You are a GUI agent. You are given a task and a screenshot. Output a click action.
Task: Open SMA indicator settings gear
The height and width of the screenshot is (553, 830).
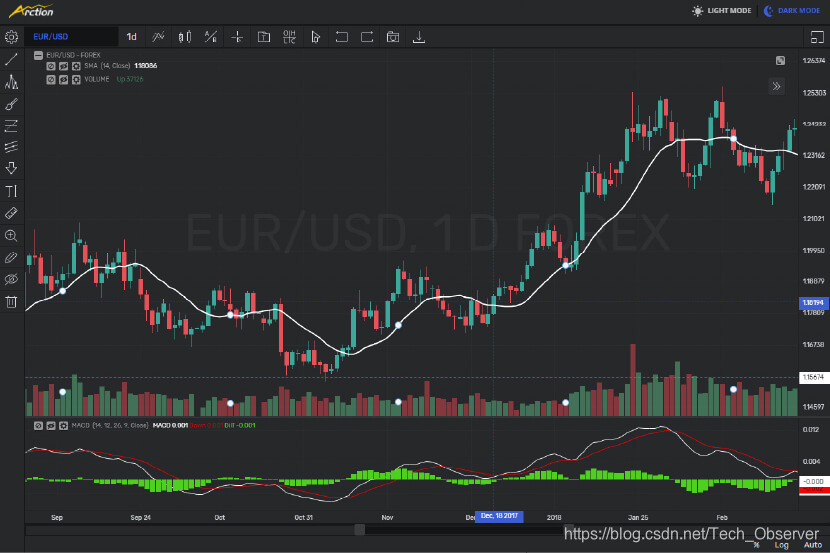[x=76, y=66]
